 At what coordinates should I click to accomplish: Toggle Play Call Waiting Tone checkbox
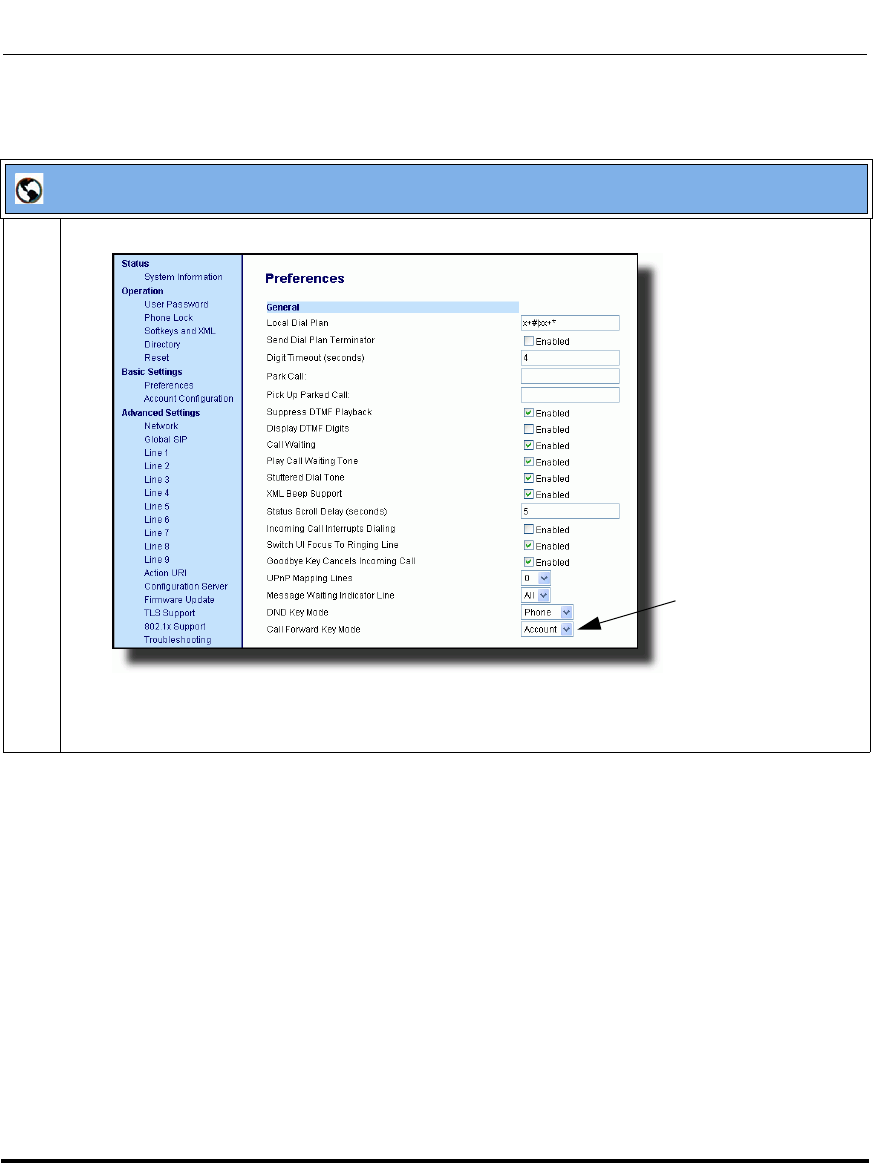[529, 462]
